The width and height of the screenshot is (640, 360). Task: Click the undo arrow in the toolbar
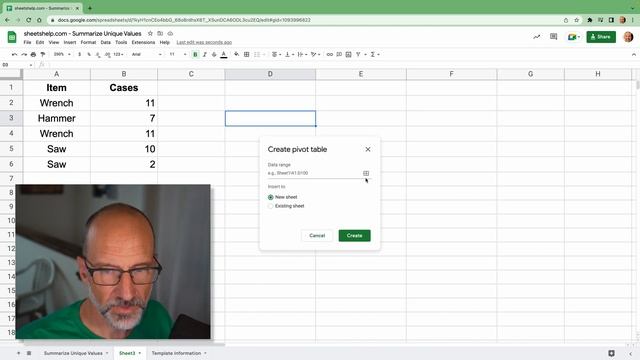pos(14,54)
